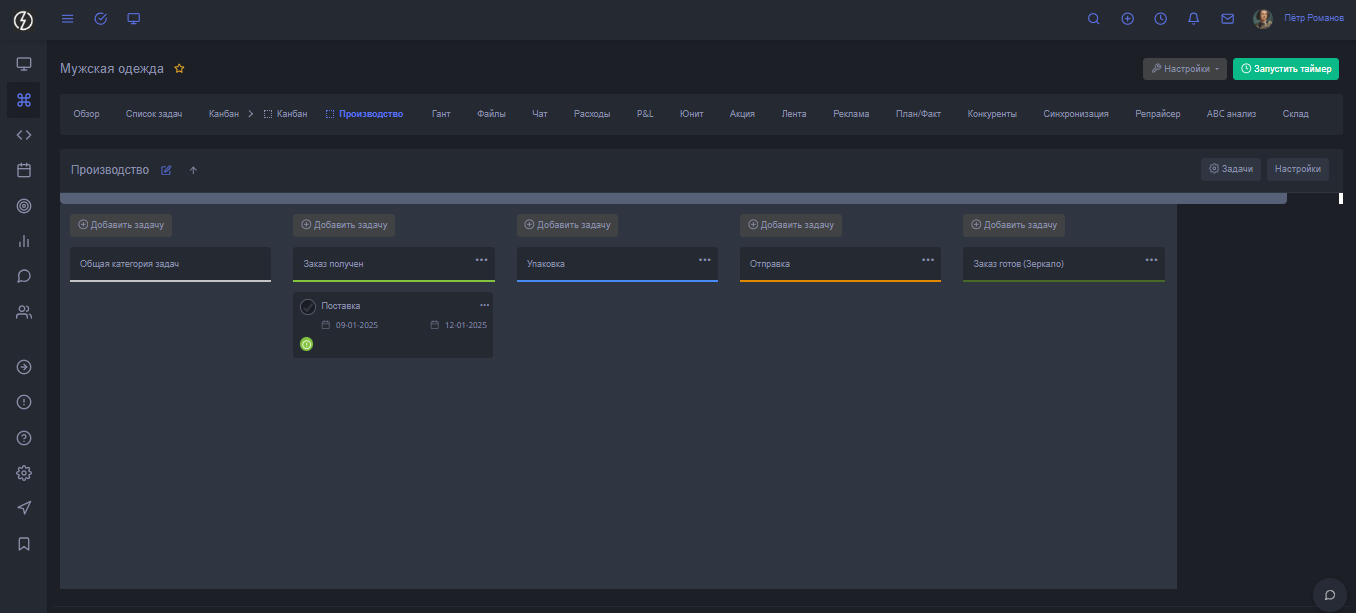This screenshot has width=1356, height=613.
Task: Open the notifications bell icon
Action: coord(1193,19)
